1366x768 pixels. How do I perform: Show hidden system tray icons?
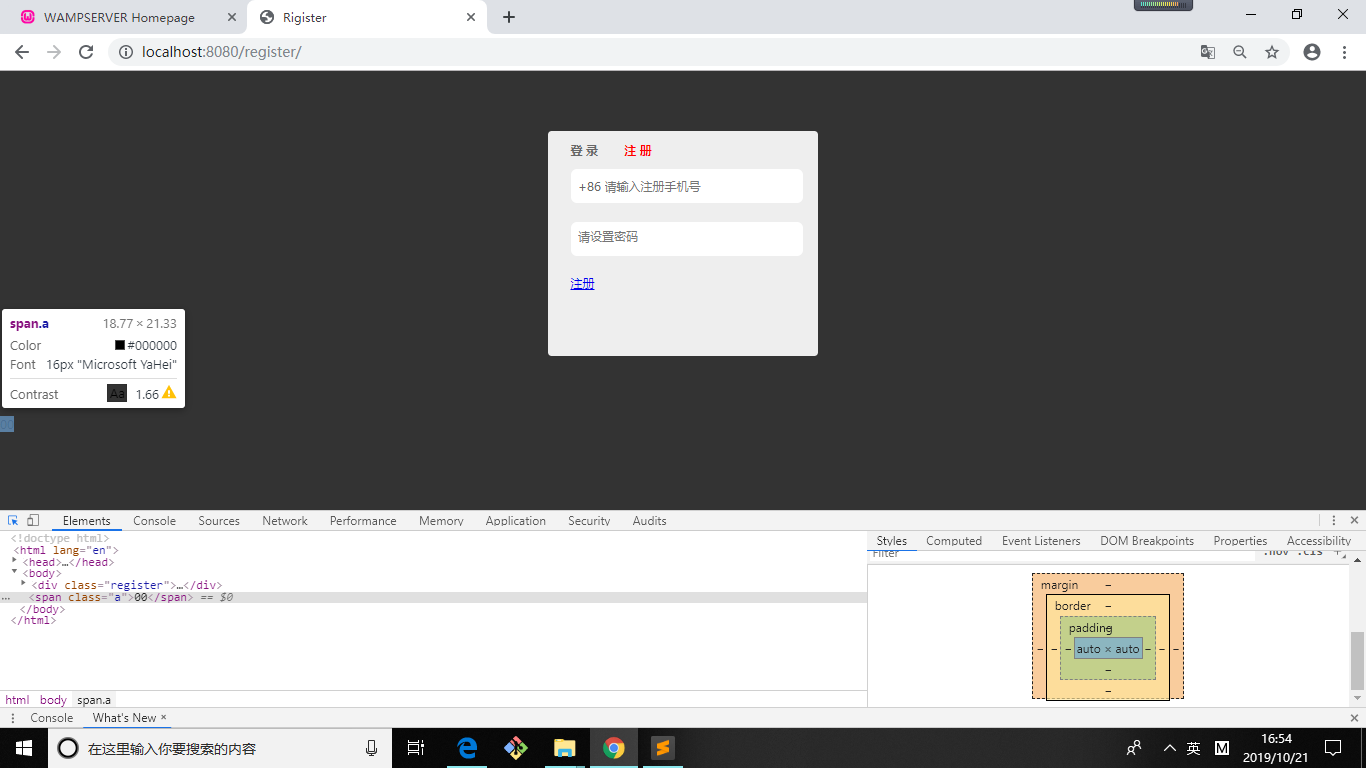[x=1169, y=748]
